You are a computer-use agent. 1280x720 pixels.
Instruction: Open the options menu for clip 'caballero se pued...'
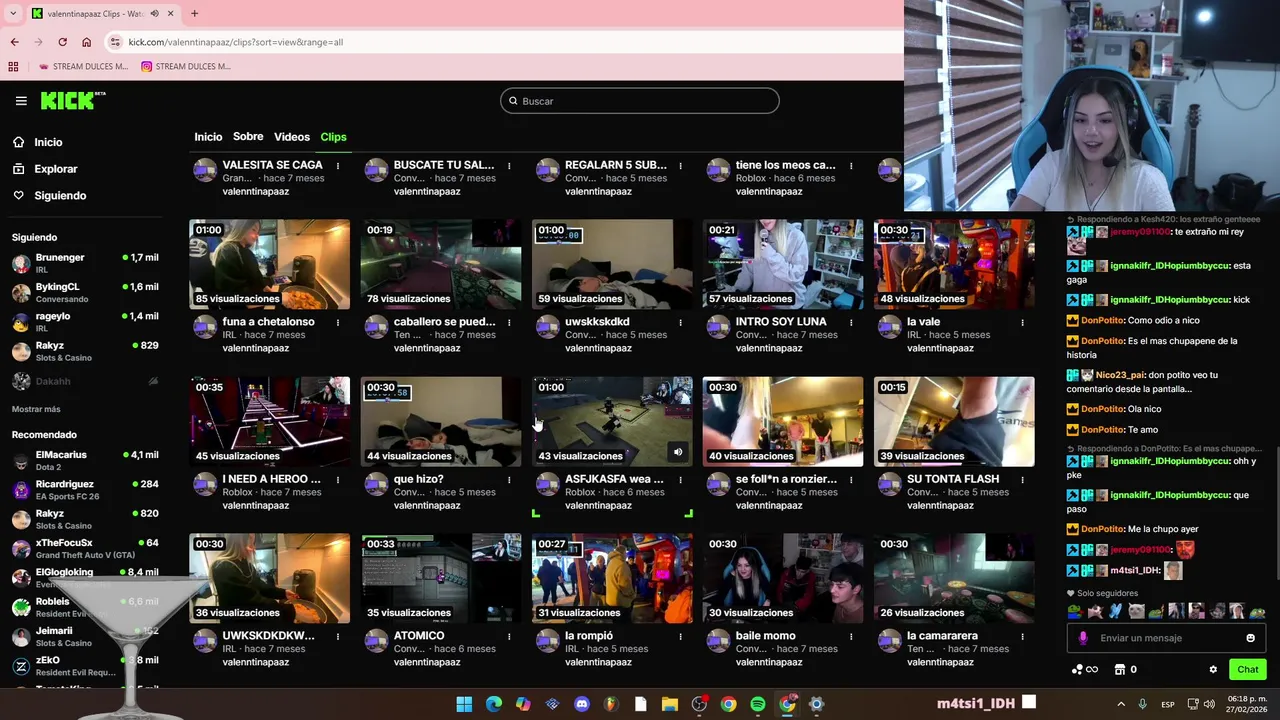[x=509, y=322]
